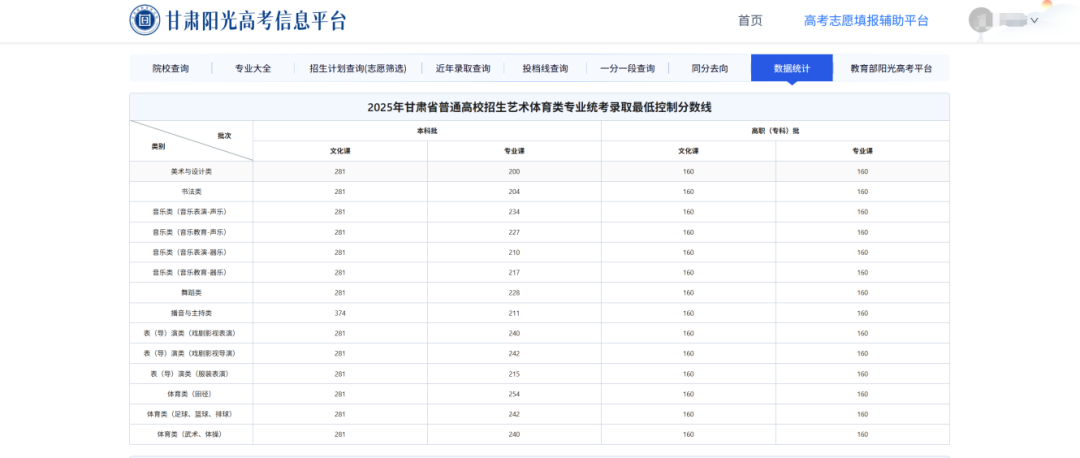Click the 211 score for 播音与主持类
This screenshot has width=1080, height=458.
tap(514, 313)
